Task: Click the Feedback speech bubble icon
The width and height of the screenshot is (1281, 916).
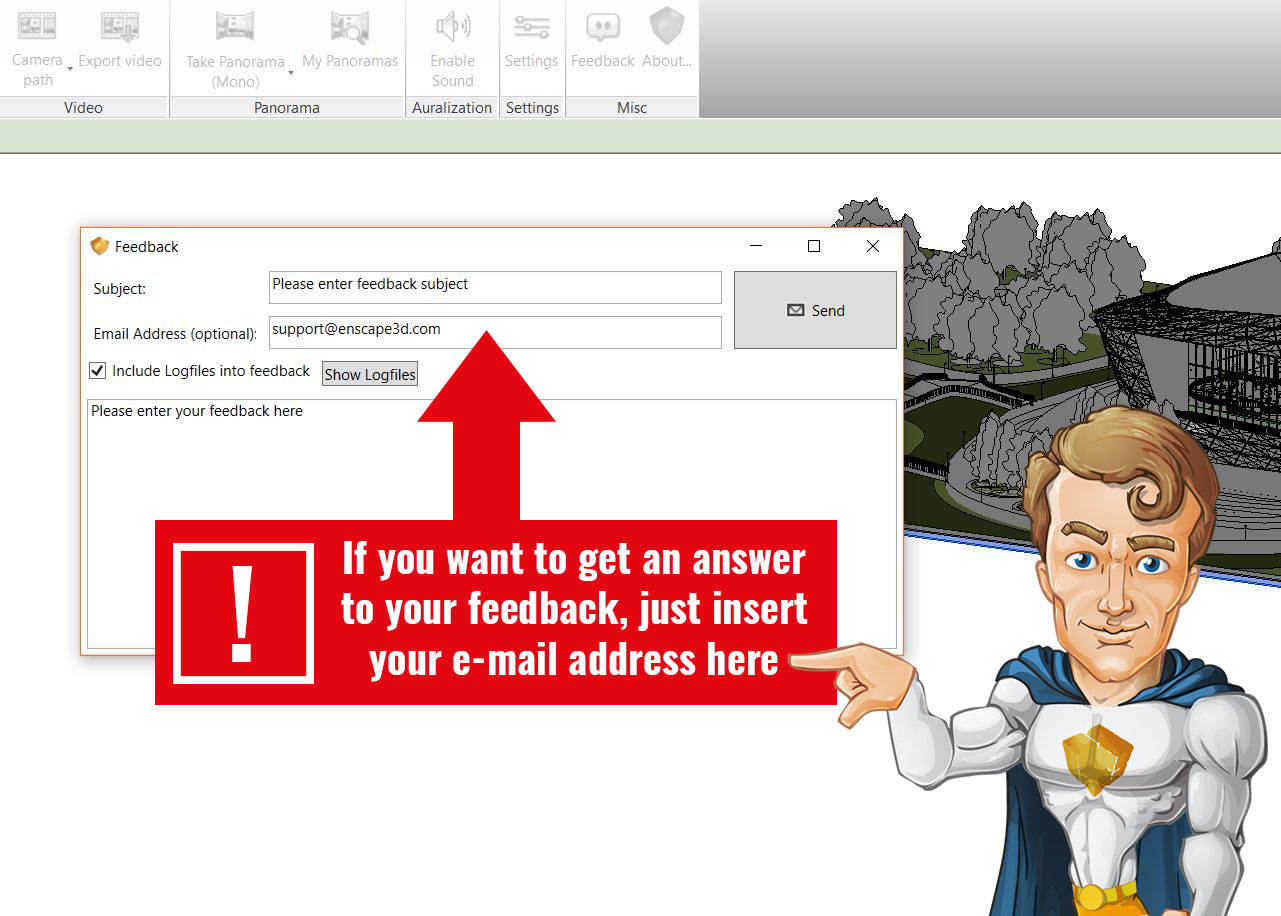Action: (603, 26)
